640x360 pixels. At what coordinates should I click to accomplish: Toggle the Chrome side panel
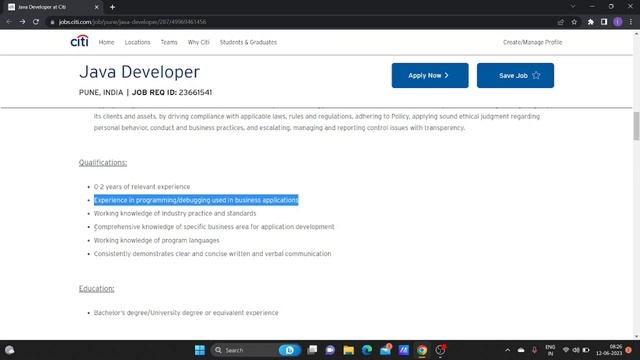pos(604,22)
